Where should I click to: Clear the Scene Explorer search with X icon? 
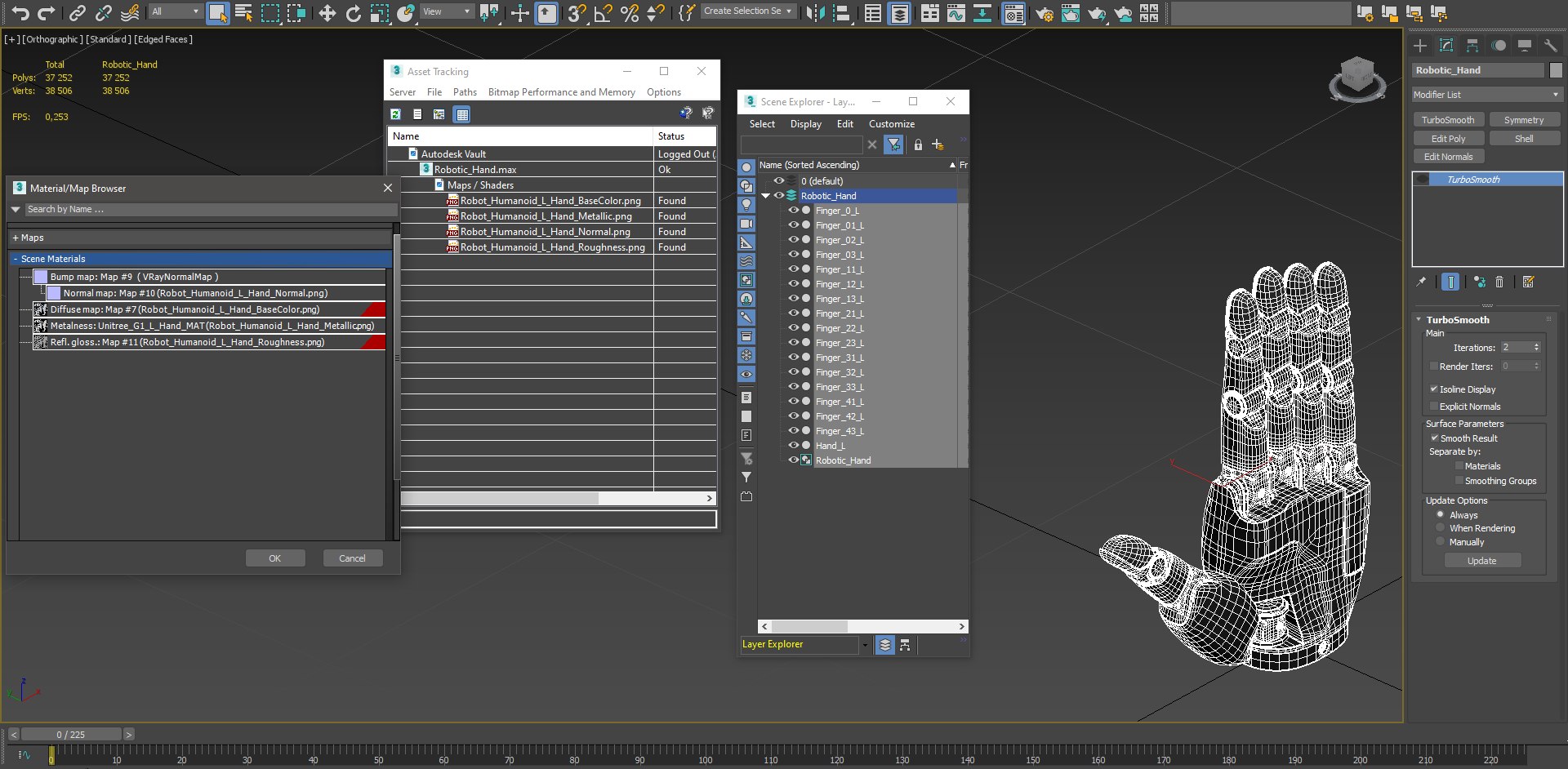872,144
